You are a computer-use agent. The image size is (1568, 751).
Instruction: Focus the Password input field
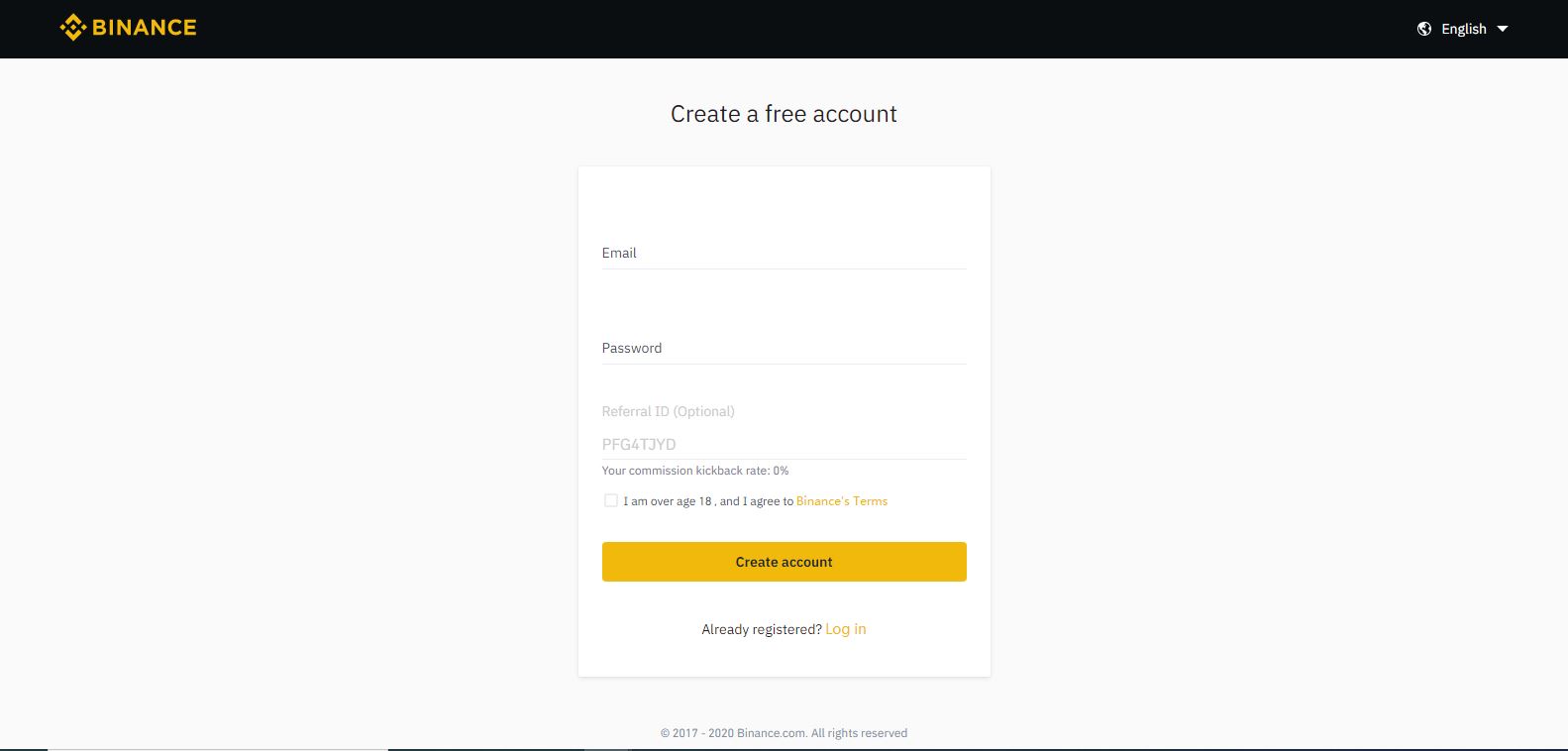click(784, 348)
